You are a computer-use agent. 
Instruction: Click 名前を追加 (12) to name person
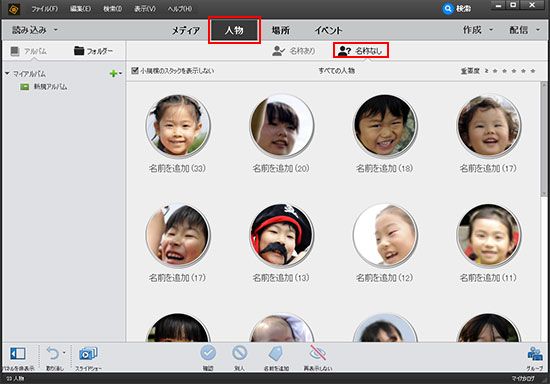(384, 278)
